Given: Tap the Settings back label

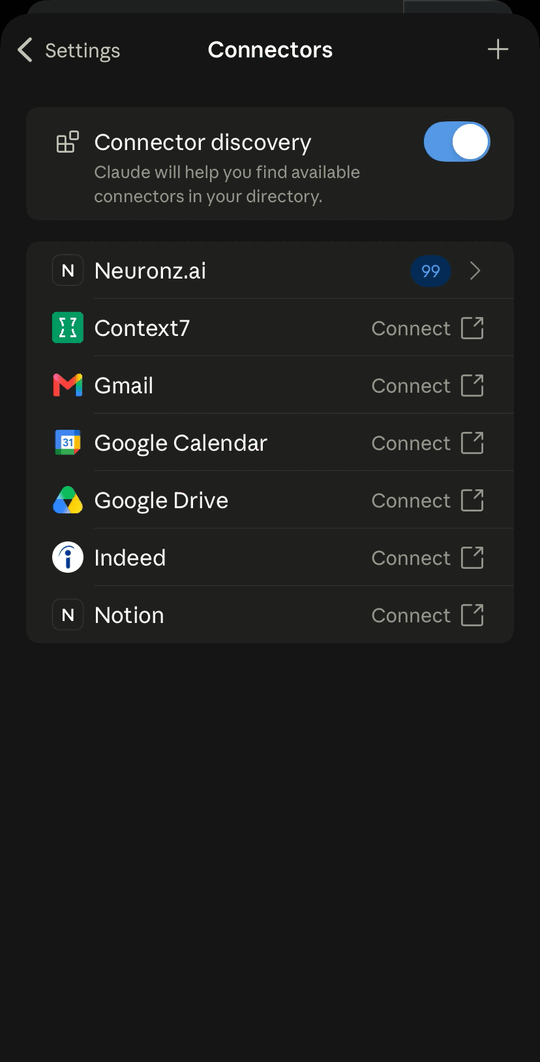Looking at the screenshot, I should (x=82, y=51).
